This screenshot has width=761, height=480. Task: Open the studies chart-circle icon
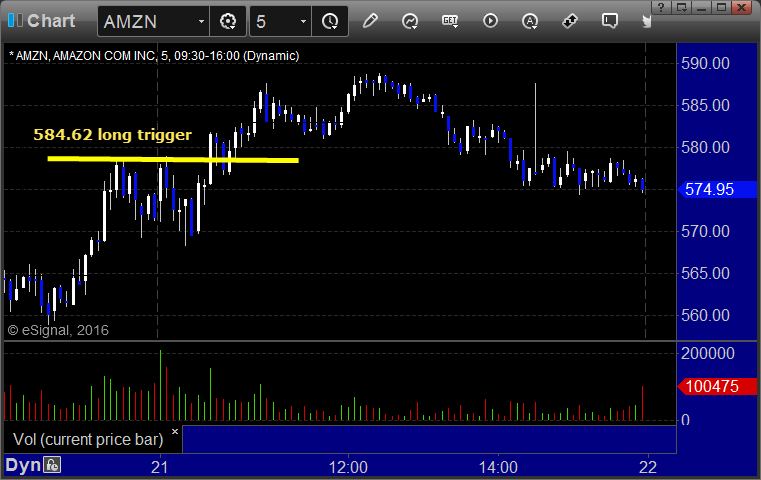(410, 21)
